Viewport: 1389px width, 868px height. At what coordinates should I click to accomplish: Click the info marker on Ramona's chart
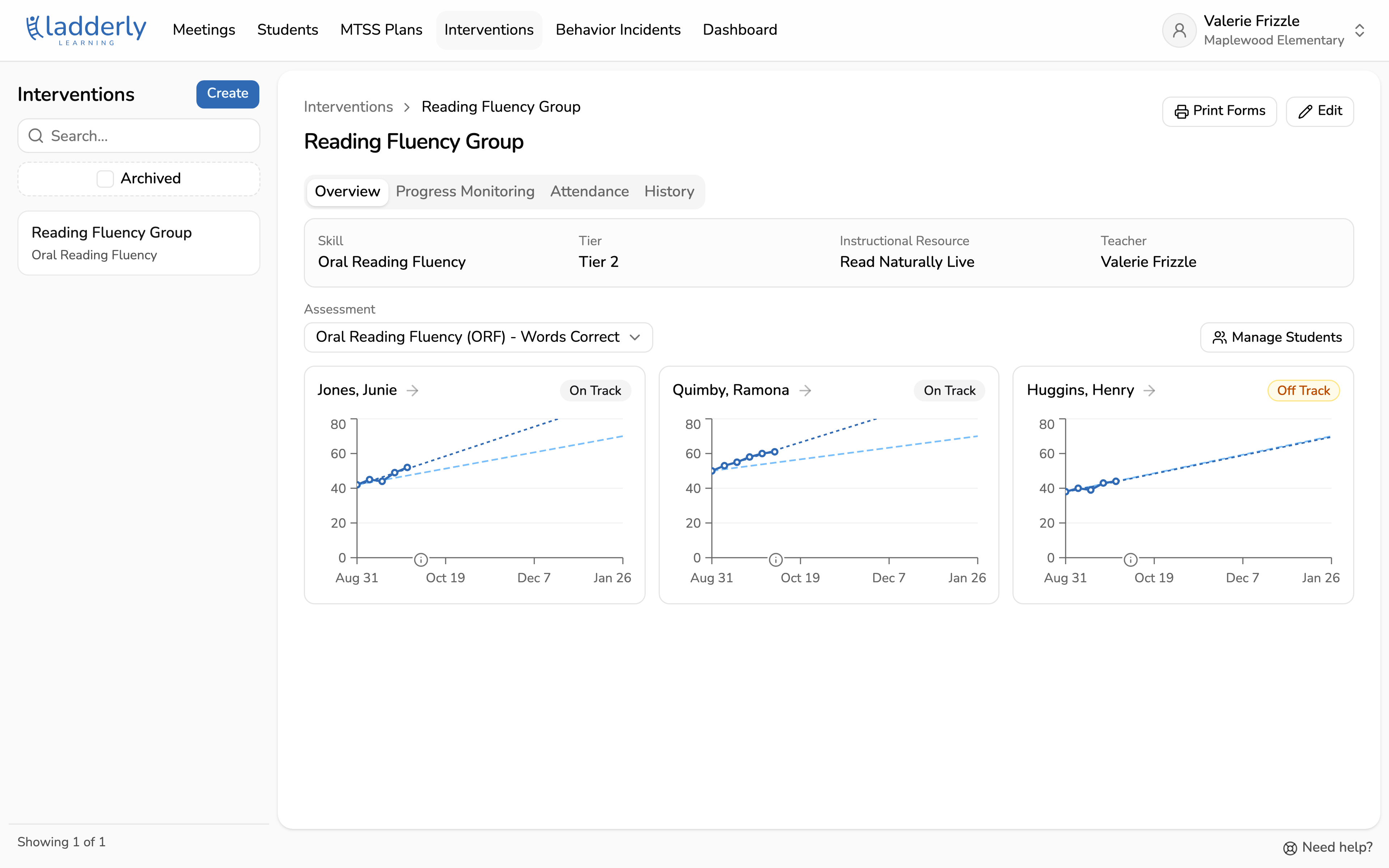[776, 559]
